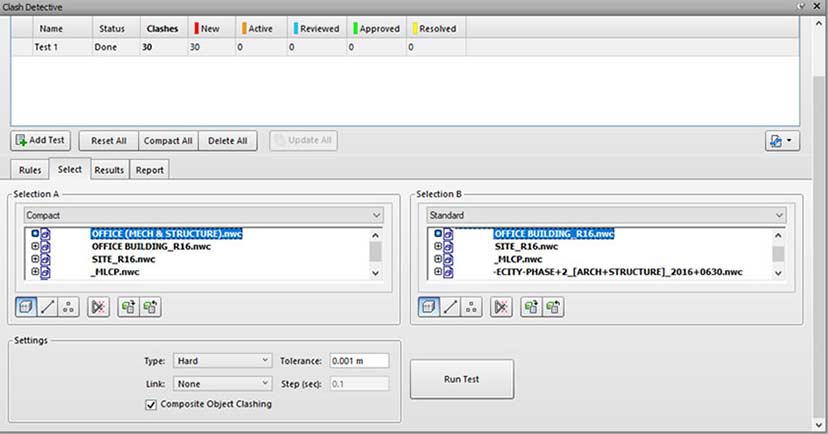Click the Run Test button

pyautogui.click(x=462, y=379)
